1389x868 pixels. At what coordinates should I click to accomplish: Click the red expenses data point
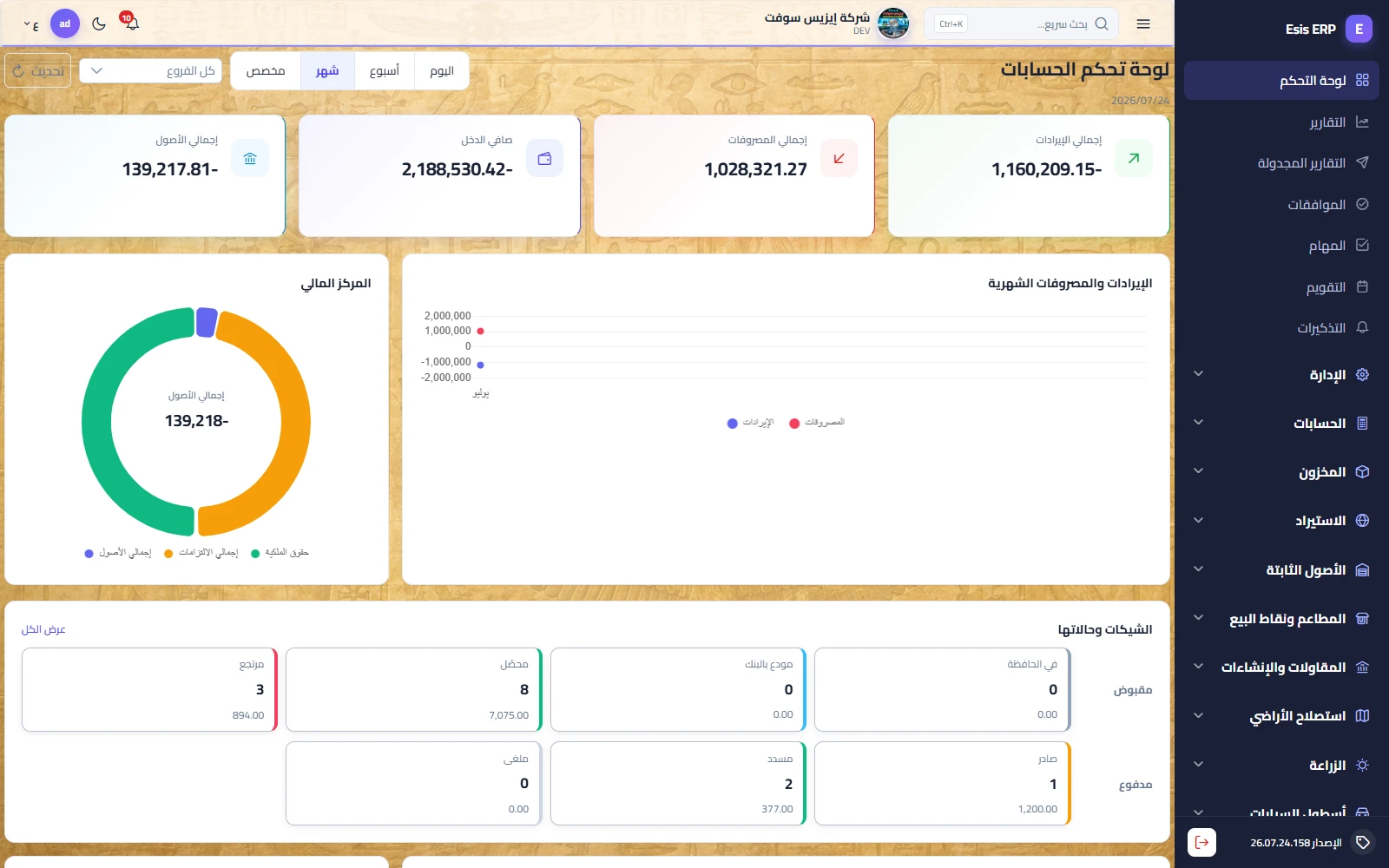click(x=480, y=331)
